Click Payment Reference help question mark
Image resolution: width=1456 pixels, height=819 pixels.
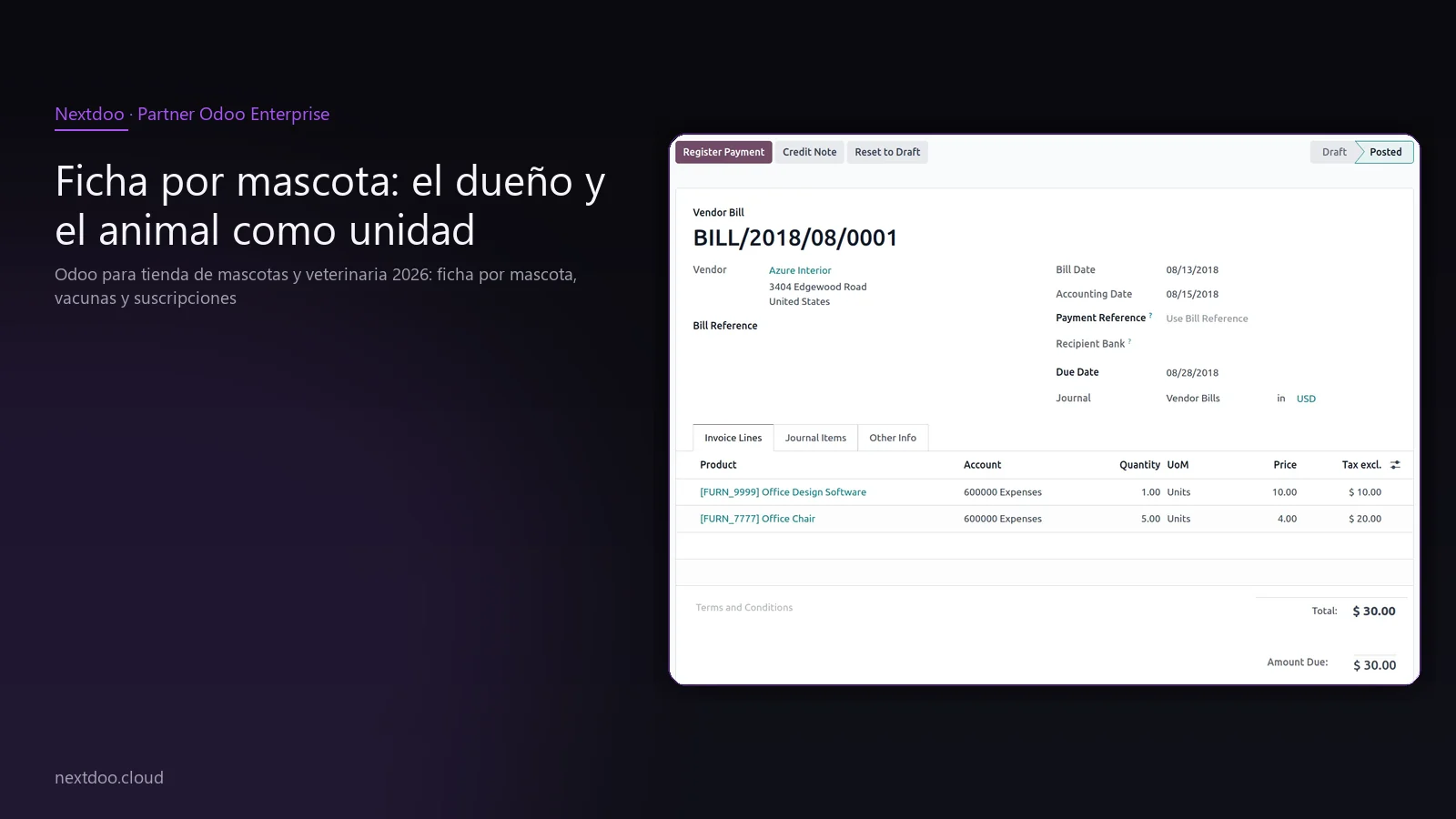[x=1150, y=316]
